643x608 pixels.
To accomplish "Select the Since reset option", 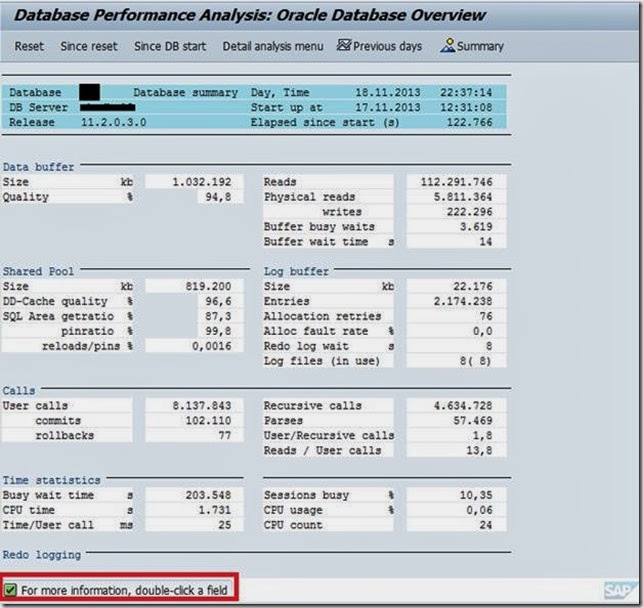I will tap(89, 46).
